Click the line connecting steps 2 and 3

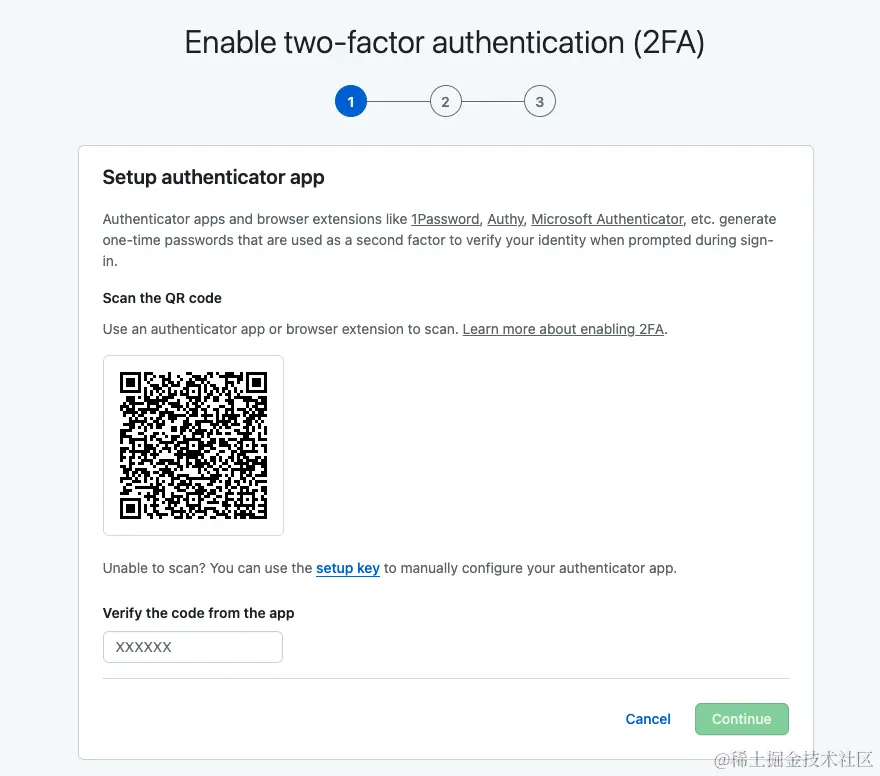492,102
